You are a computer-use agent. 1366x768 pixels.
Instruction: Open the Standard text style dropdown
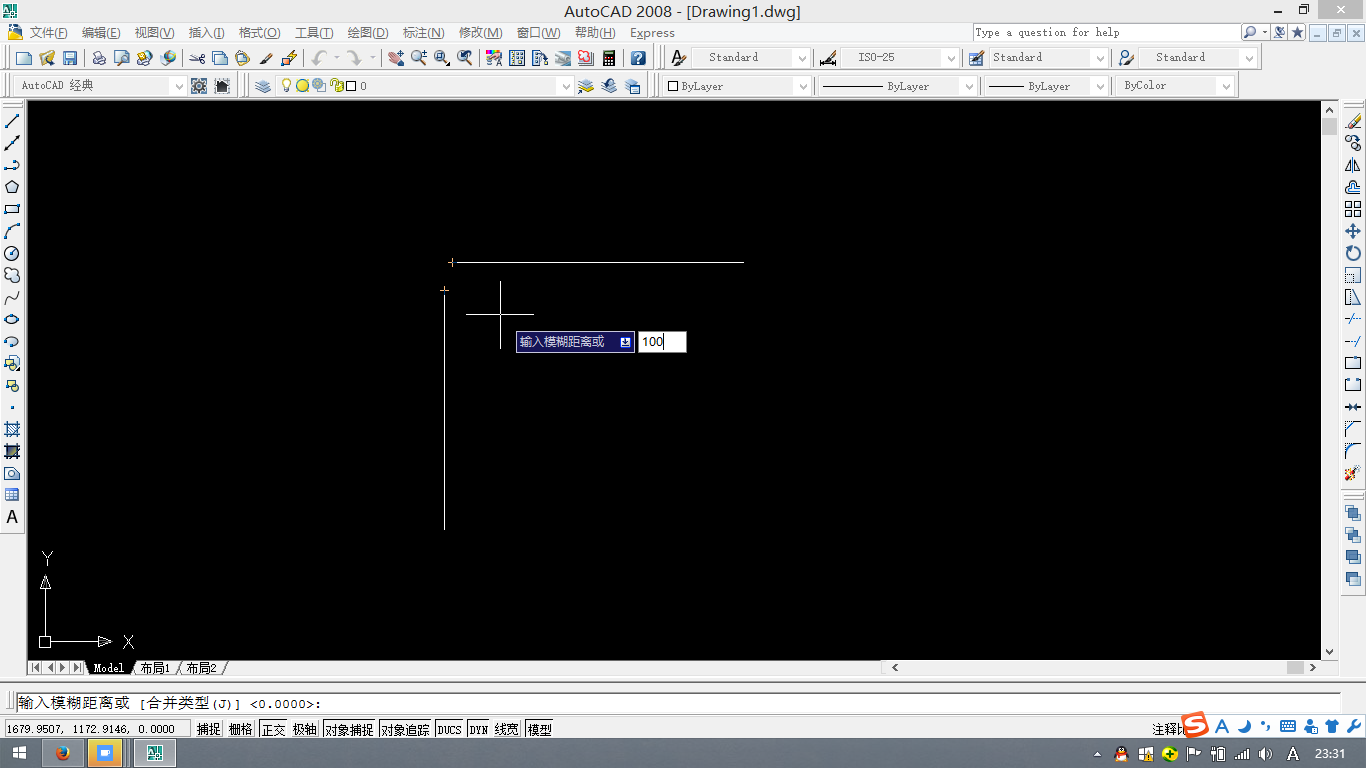[x=801, y=58]
